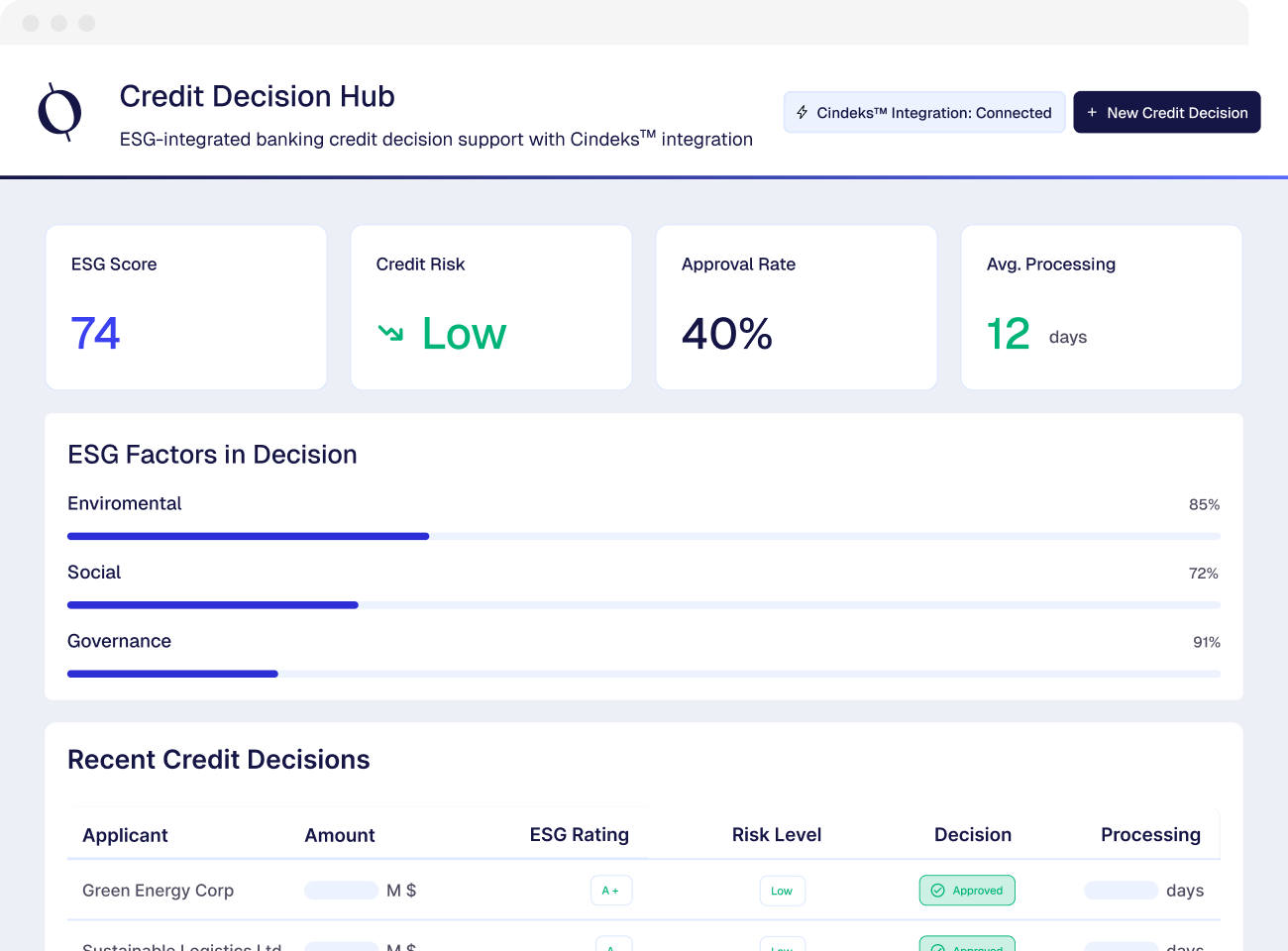This screenshot has height=951, width=1288.
Task: Click the ESG Rating column header
Action: (x=579, y=834)
